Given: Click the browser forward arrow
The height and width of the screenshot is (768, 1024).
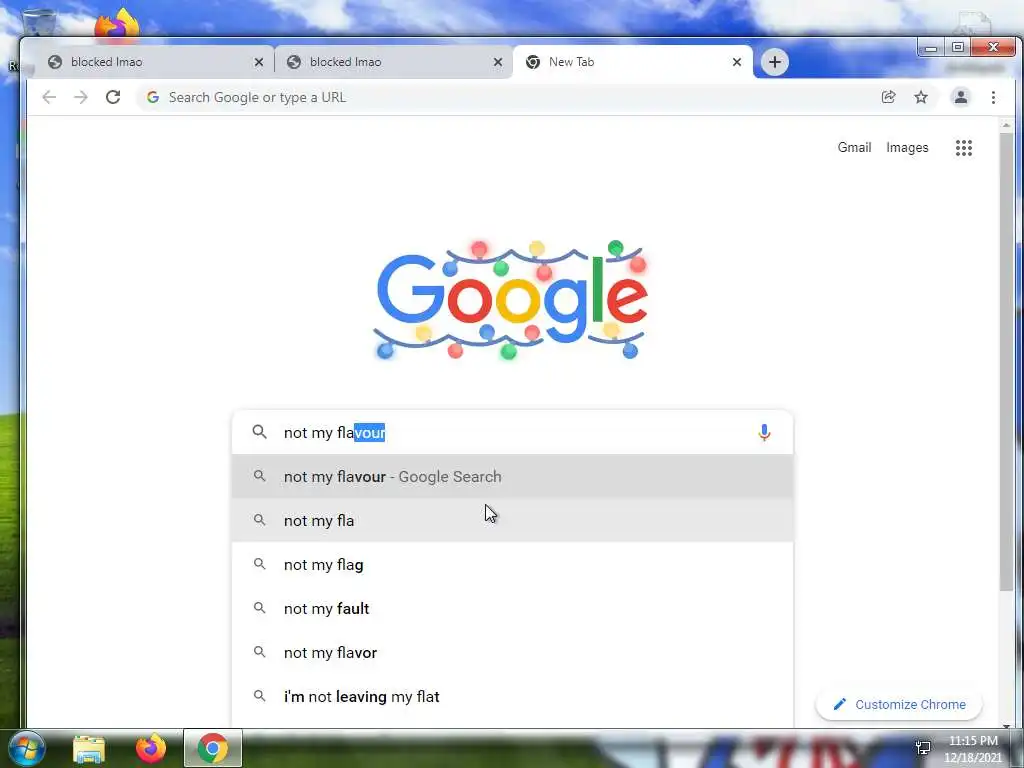Looking at the screenshot, I should click(x=80, y=97).
